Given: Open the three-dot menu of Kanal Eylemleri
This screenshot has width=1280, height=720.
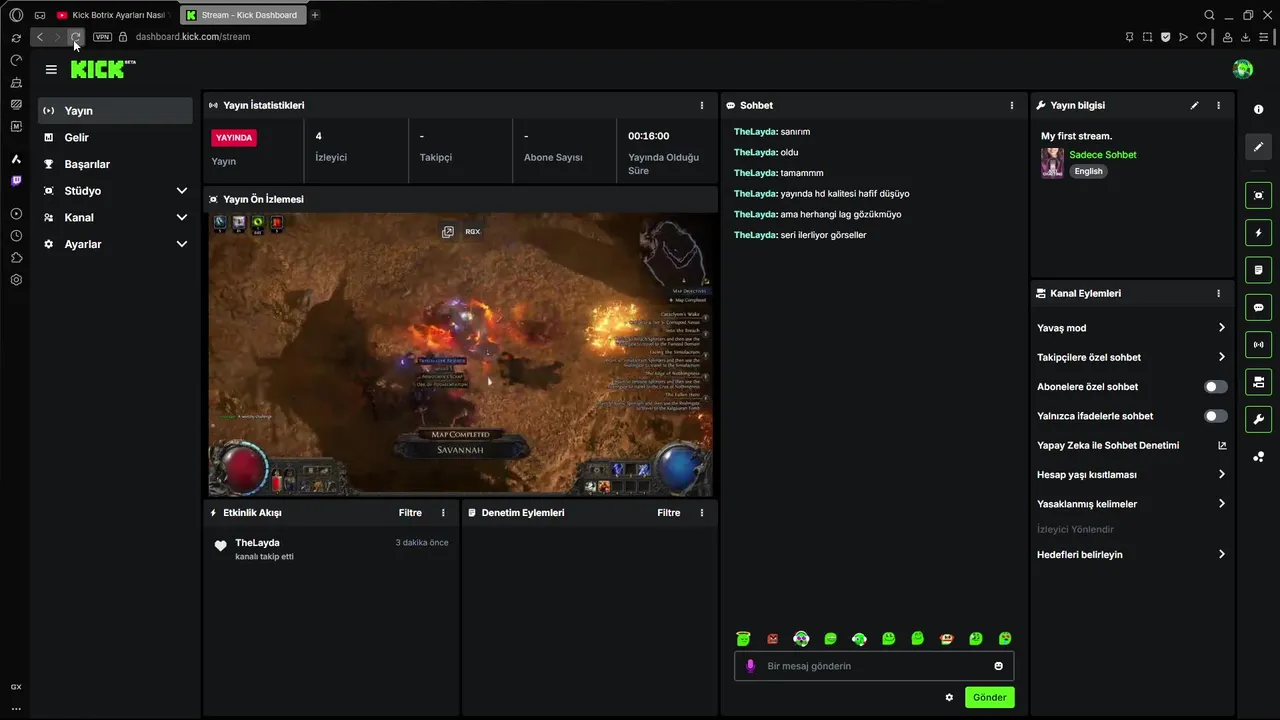Looking at the screenshot, I should [1218, 293].
